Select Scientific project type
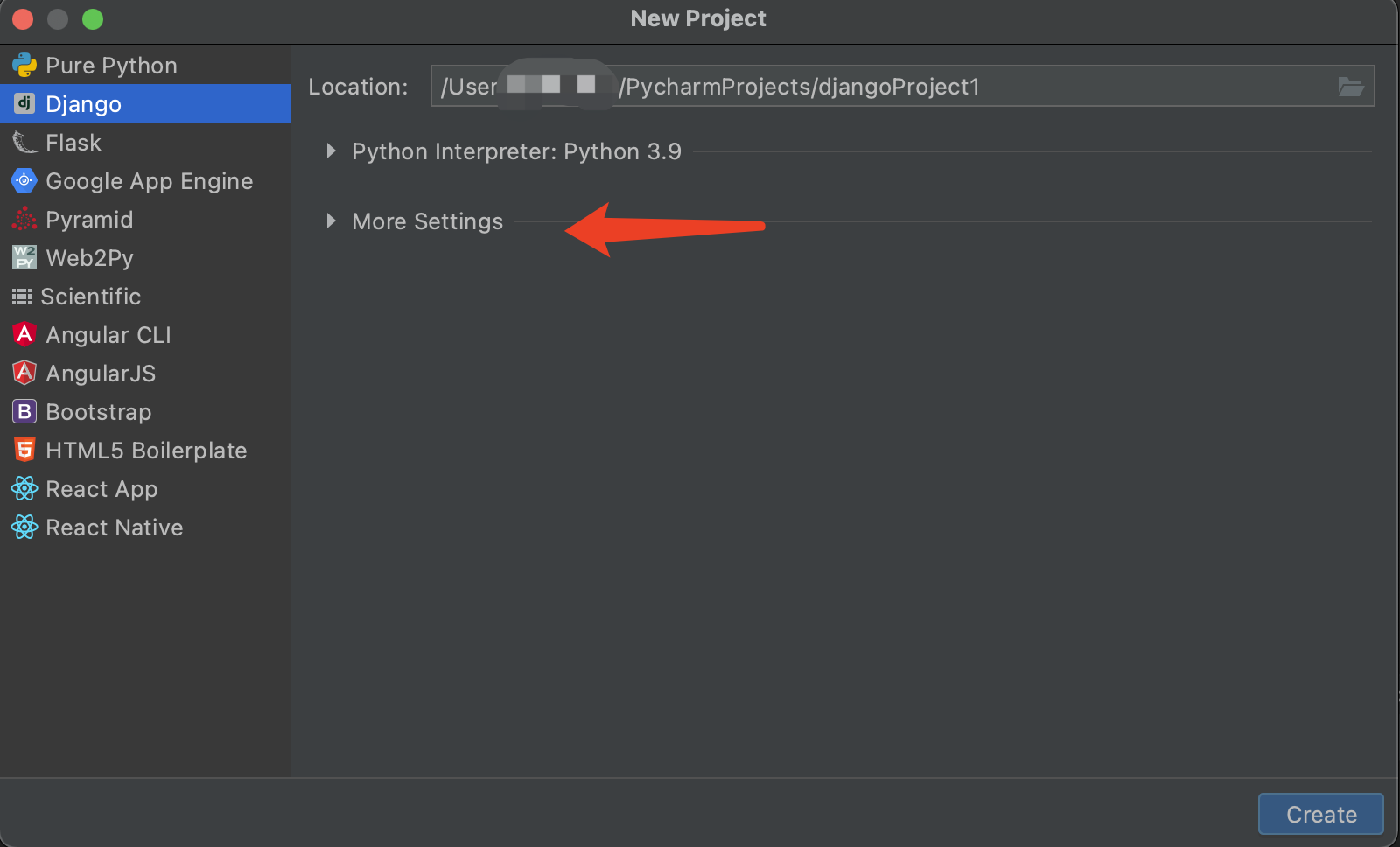The image size is (1400, 847). 145,297
